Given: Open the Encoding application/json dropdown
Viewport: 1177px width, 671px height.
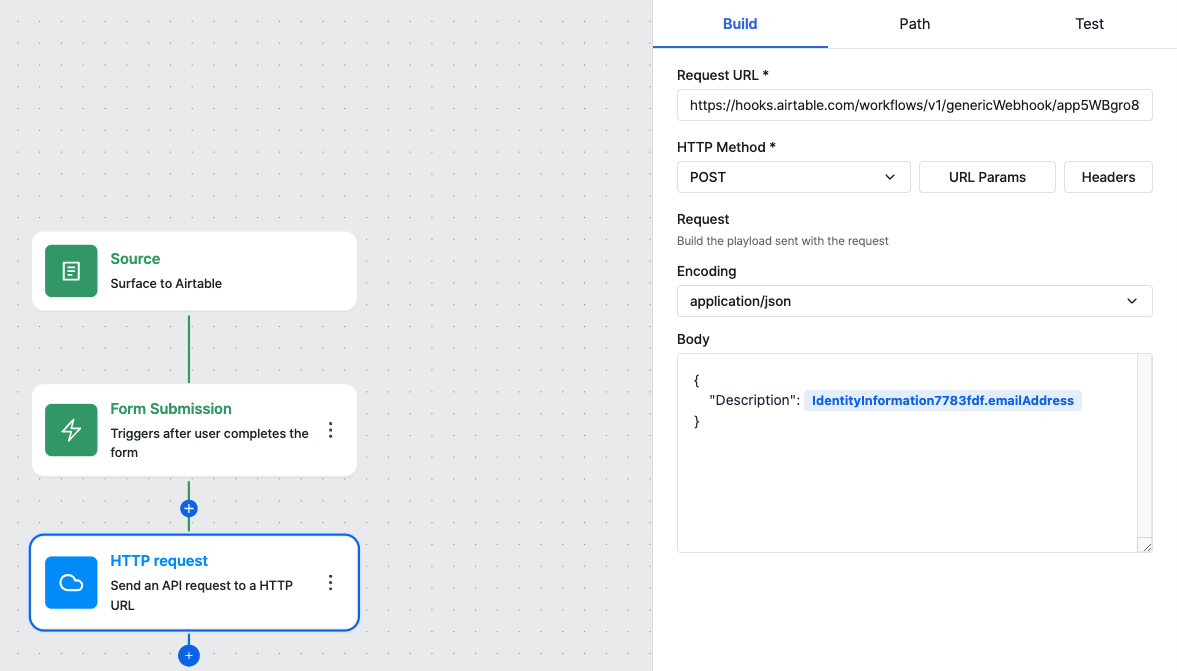Looking at the screenshot, I should (914, 301).
